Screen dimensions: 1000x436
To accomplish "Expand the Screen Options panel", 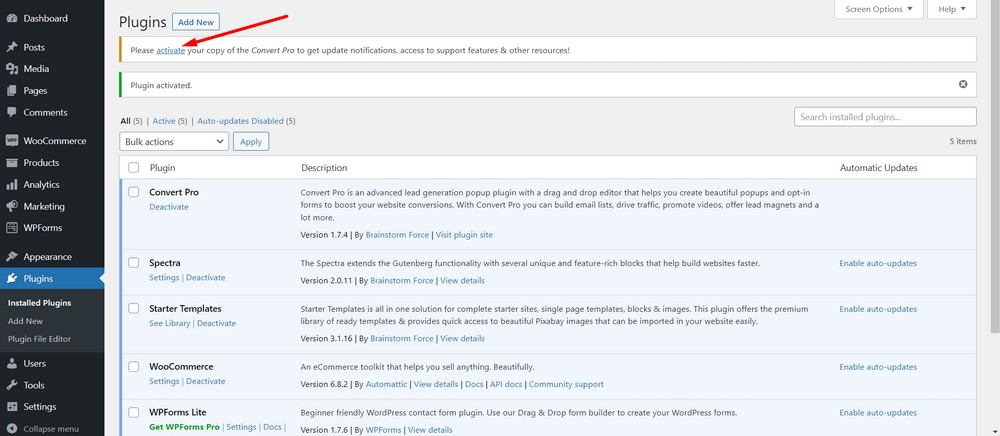I will [879, 9].
